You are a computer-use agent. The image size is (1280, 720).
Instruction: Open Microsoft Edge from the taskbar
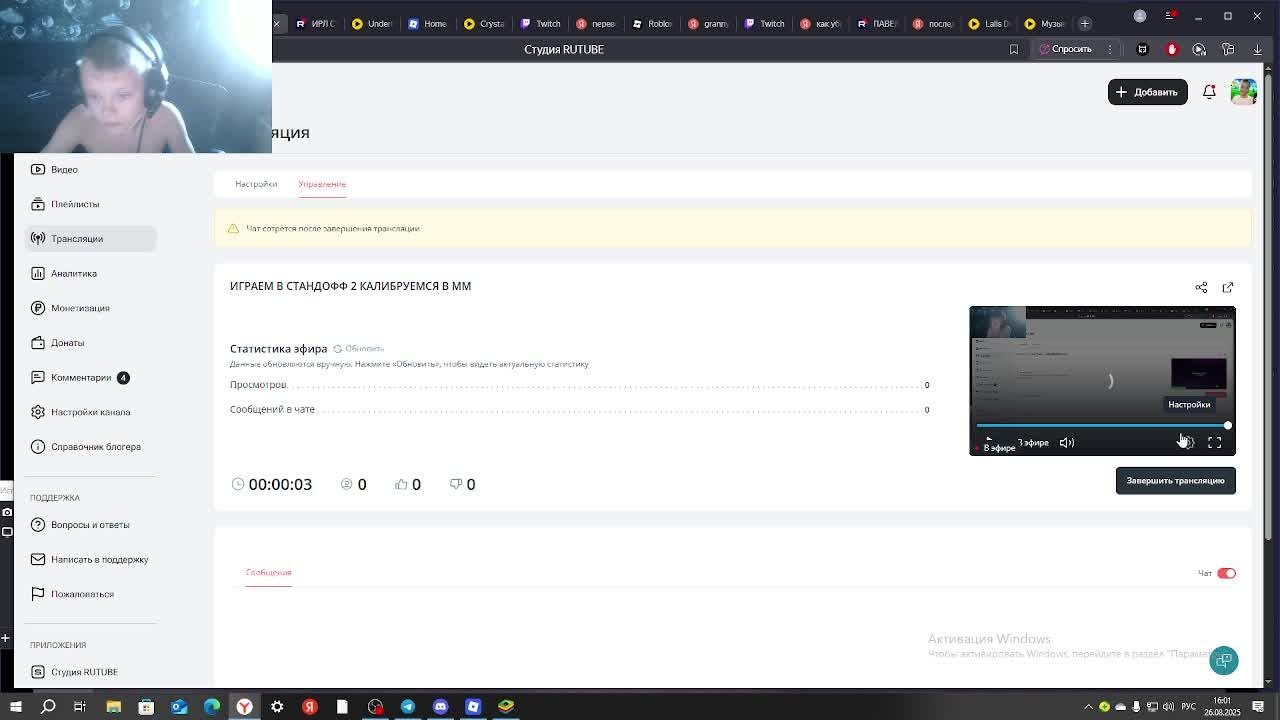click(x=212, y=707)
